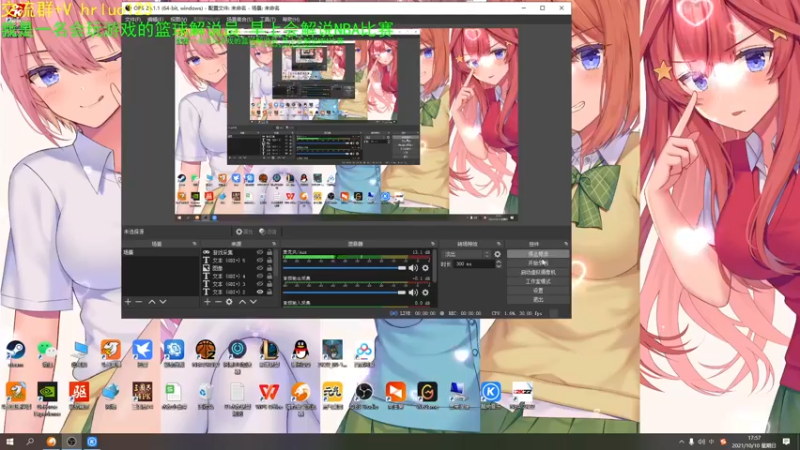Toggle visibility of 文本 (GDI+) 2 source
This screenshot has height=450, width=800.
(260, 292)
